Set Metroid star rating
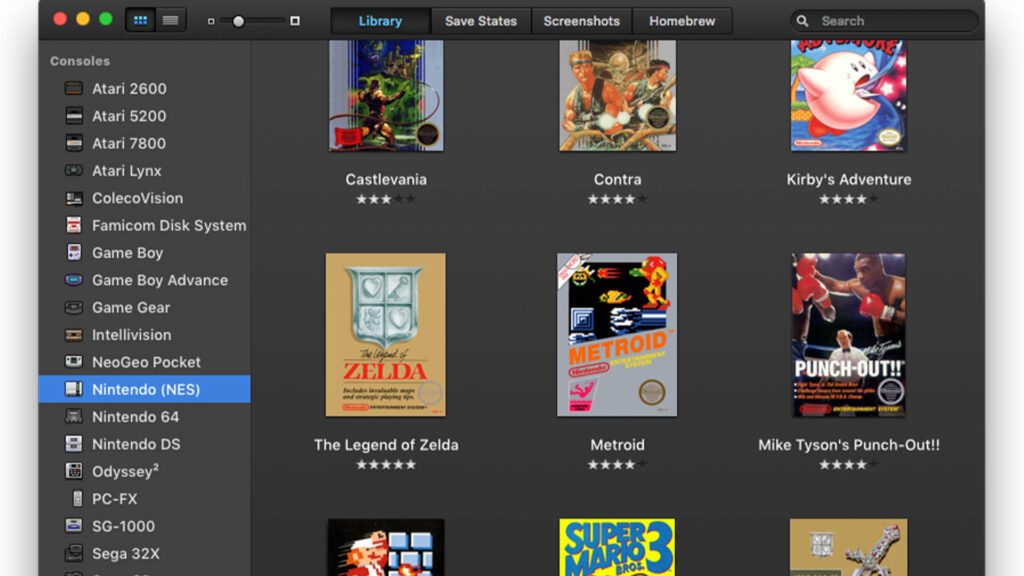The height and width of the screenshot is (576, 1024). coord(617,465)
